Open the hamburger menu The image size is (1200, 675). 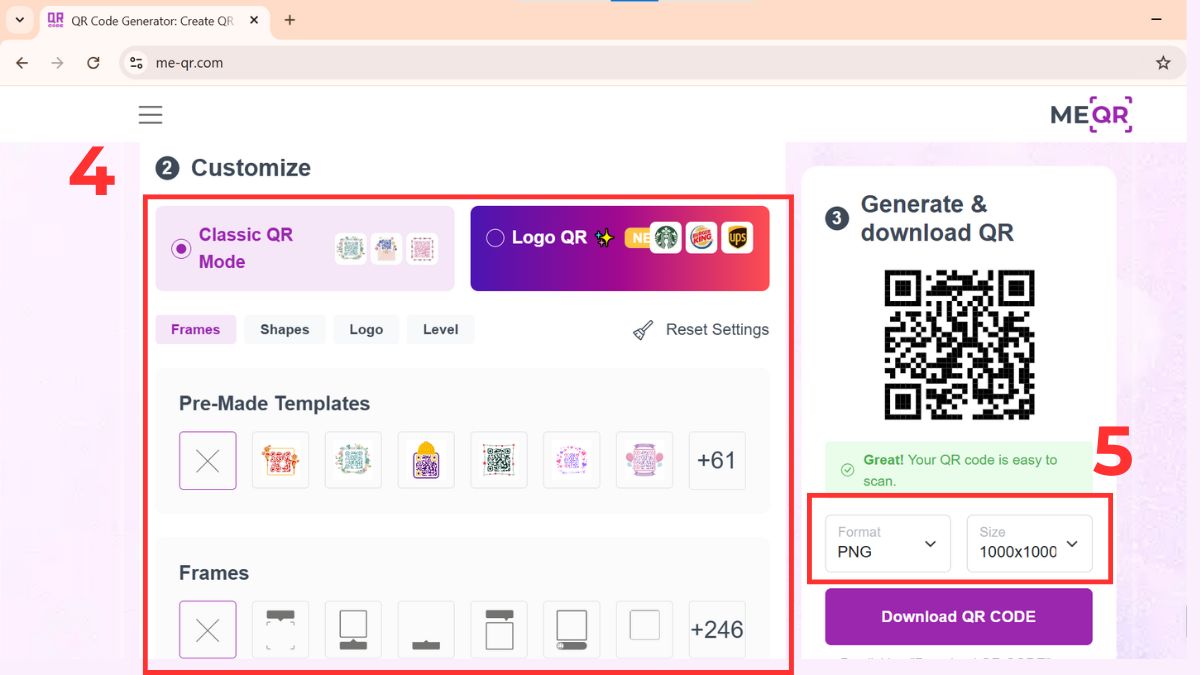point(150,114)
